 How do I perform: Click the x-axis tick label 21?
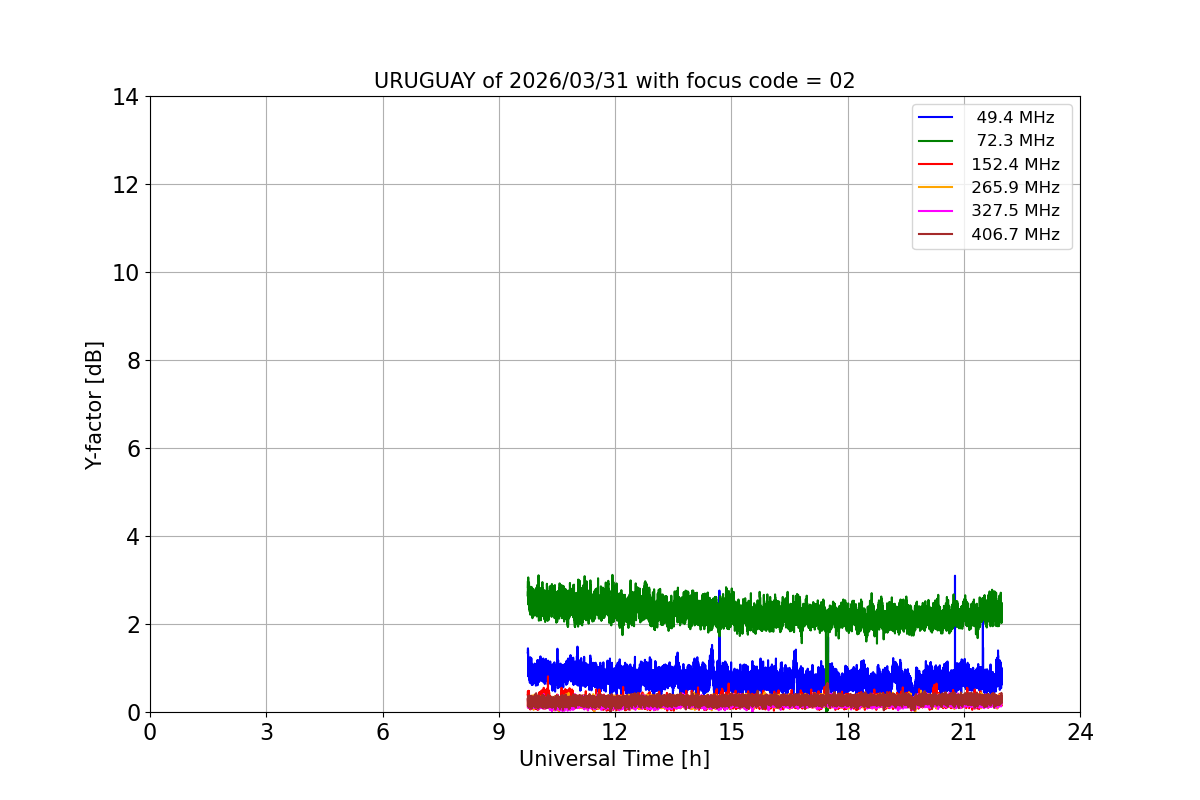[x=964, y=732]
